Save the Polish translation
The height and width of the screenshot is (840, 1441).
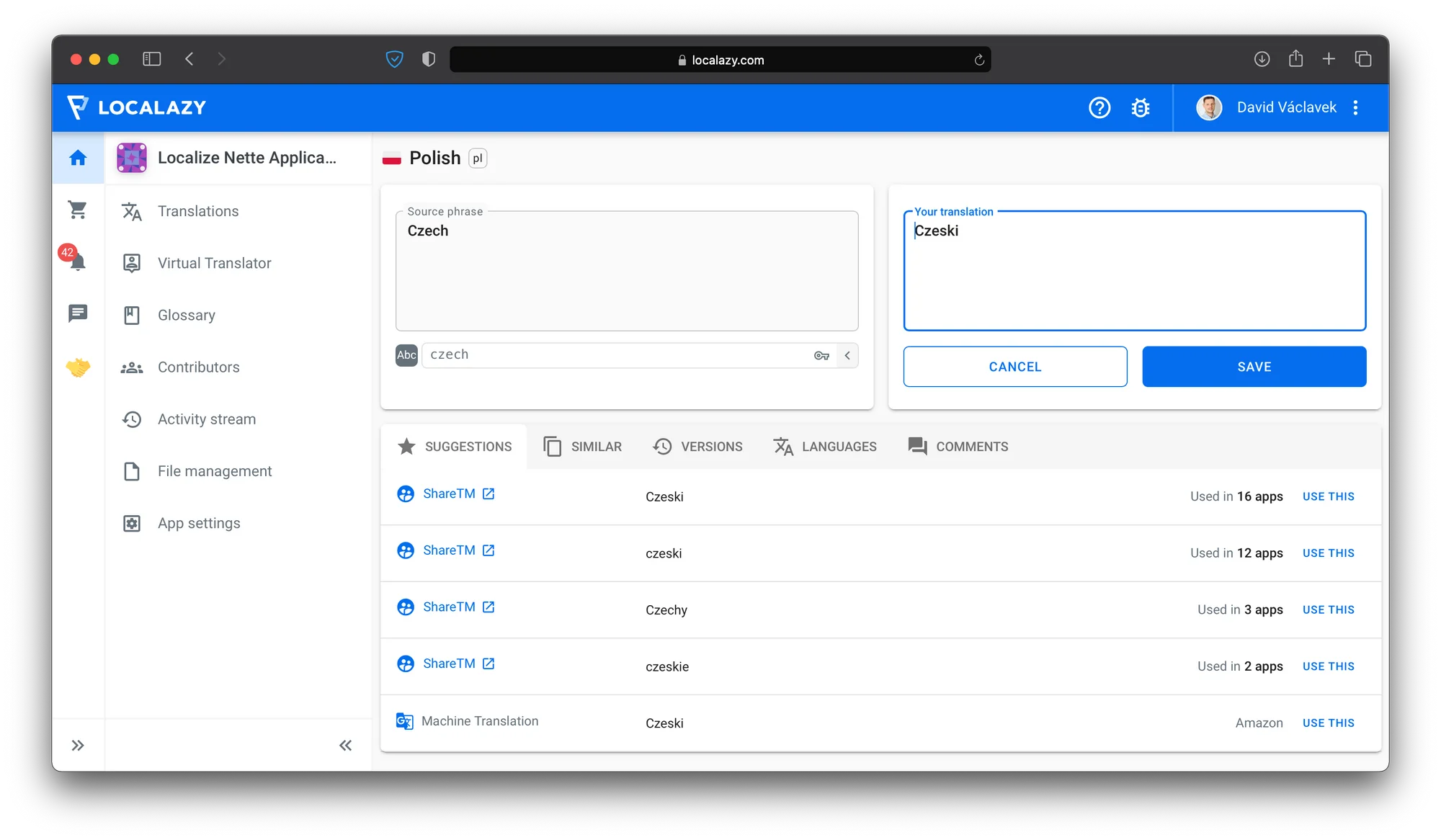pyautogui.click(x=1254, y=367)
